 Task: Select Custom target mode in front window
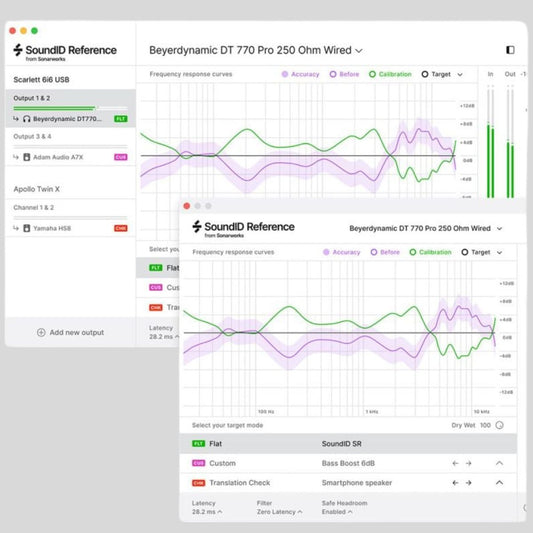(348, 463)
